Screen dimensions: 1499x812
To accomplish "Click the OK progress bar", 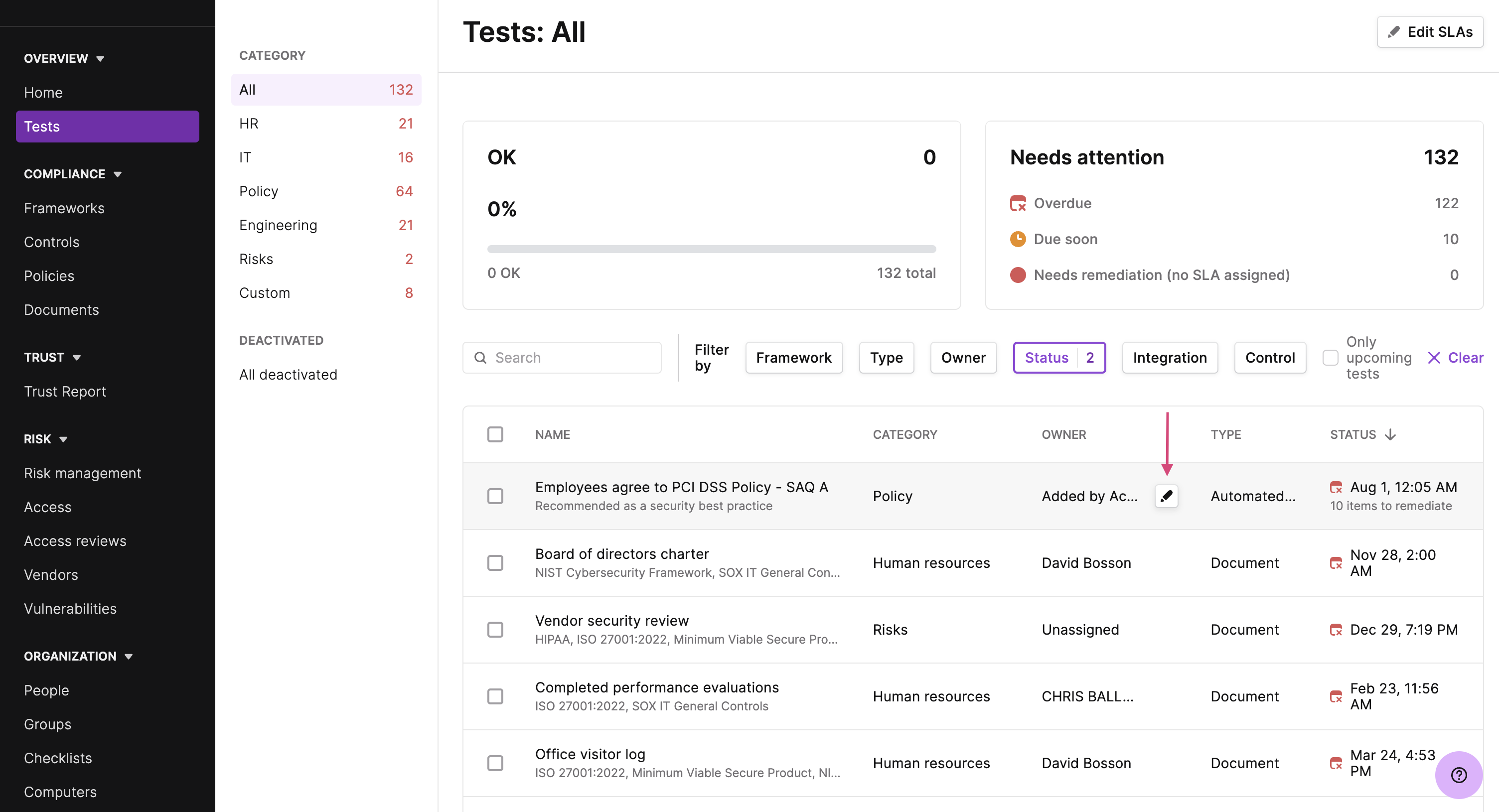I will pyautogui.click(x=711, y=249).
